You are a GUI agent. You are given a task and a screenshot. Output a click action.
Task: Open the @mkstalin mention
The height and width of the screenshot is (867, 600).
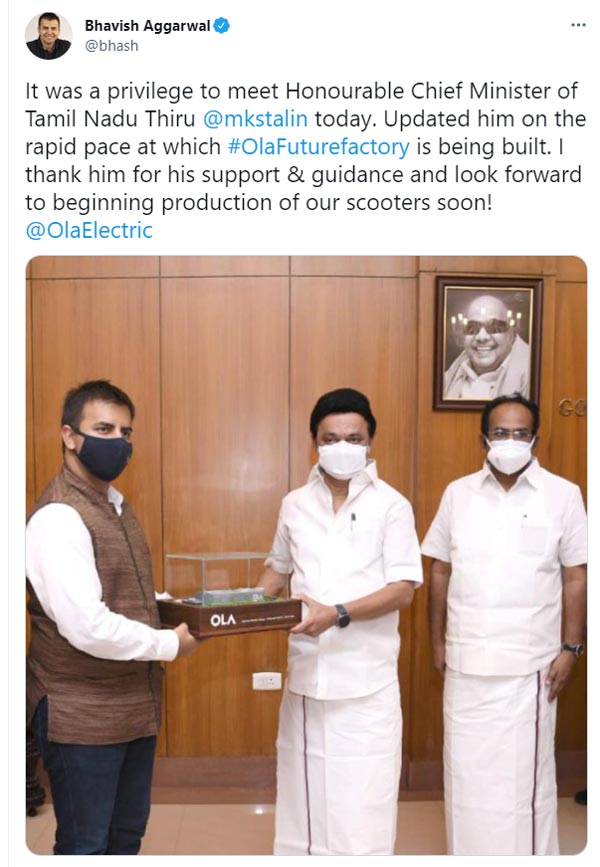[255, 119]
